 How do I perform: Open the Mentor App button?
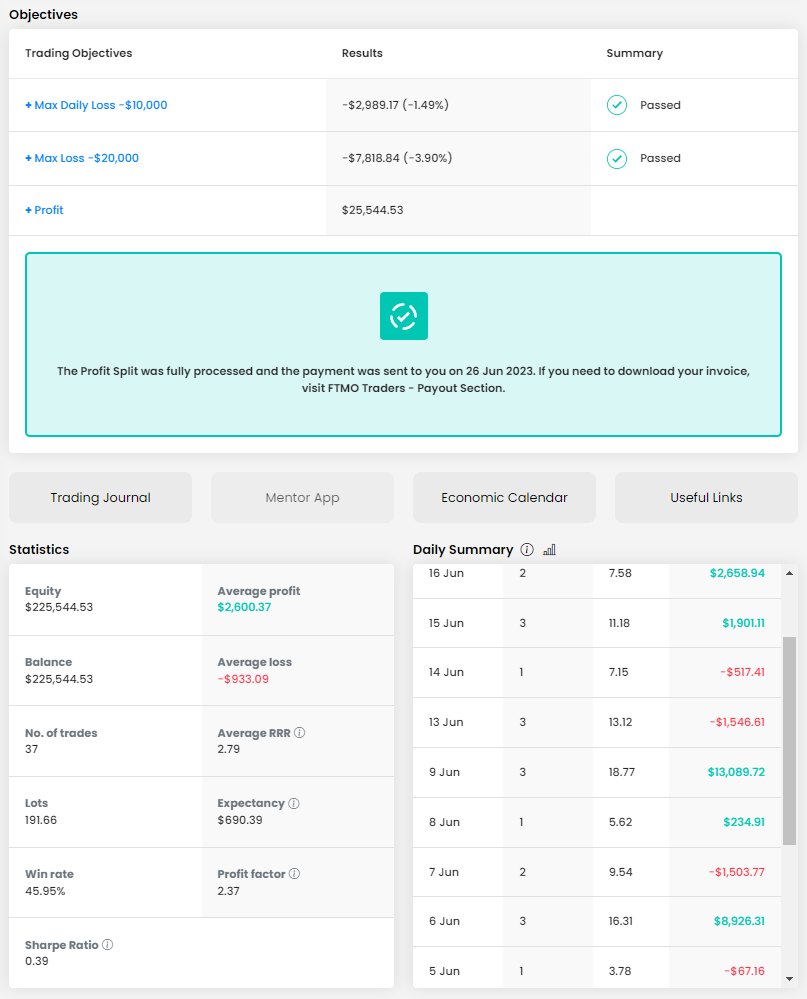click(303, 498)
